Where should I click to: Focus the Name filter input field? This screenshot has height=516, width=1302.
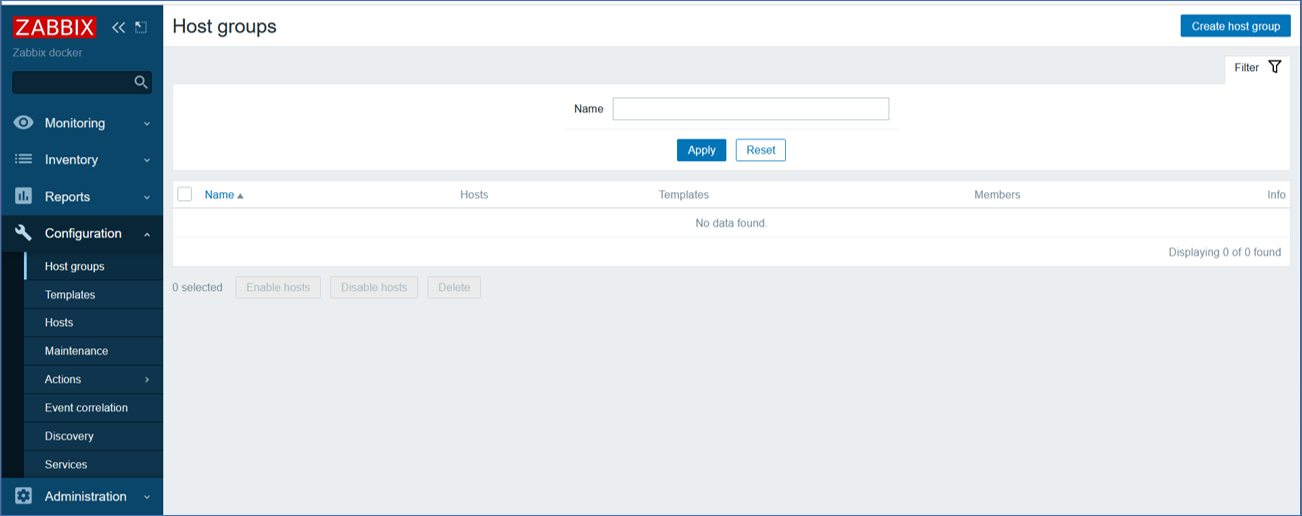pos(751,109)
